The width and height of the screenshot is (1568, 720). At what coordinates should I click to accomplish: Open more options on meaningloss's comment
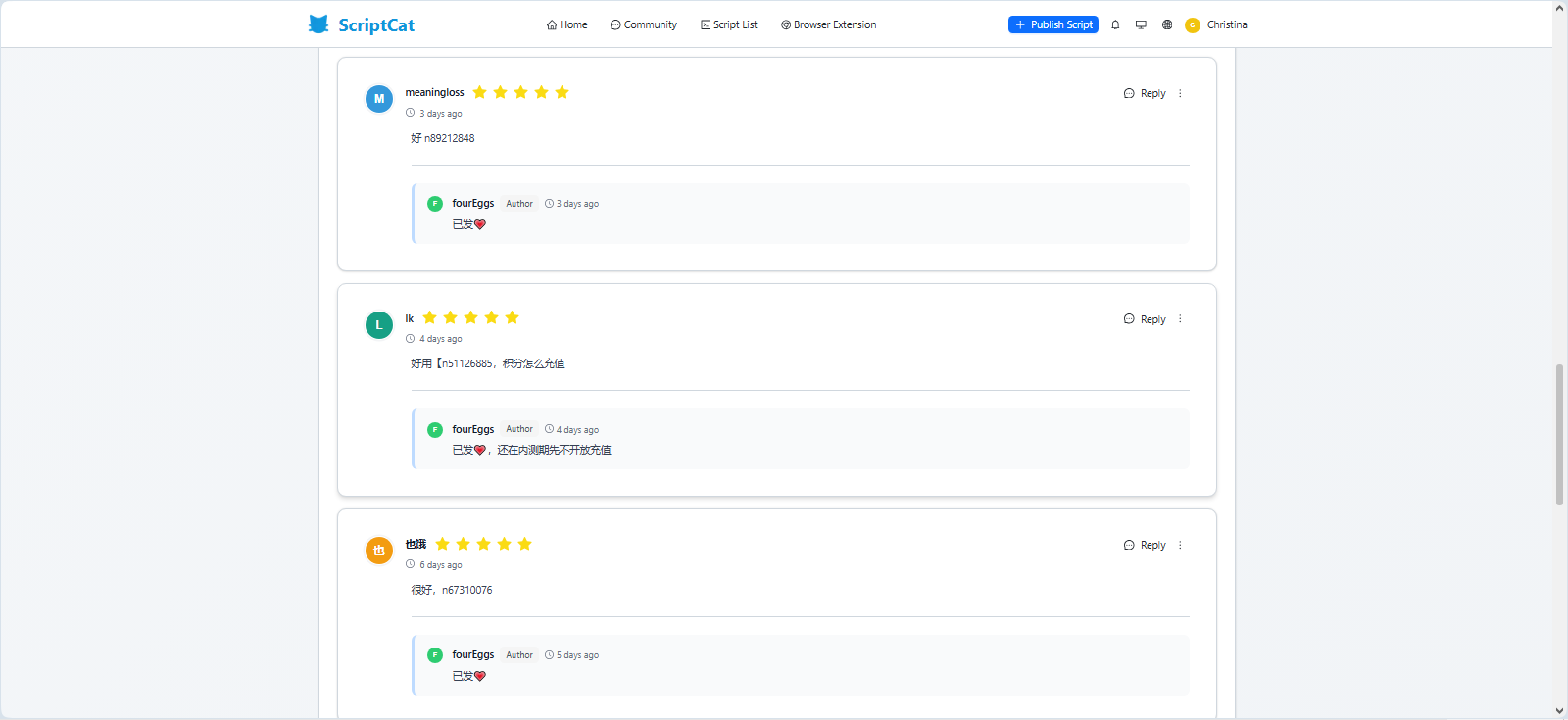coord(1180,94)
